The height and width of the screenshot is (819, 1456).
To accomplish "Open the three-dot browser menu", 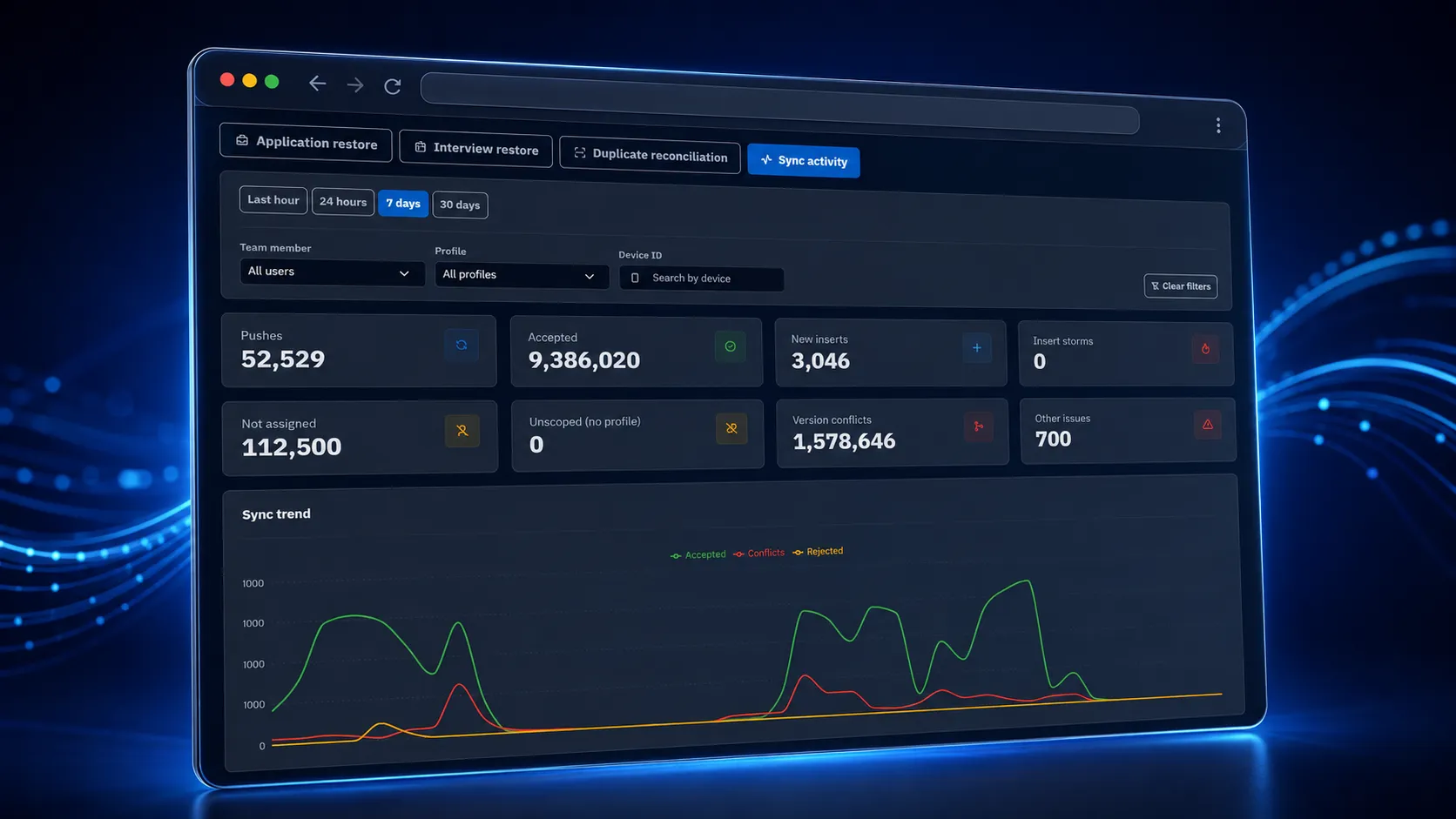I will tap(1218, 126).
